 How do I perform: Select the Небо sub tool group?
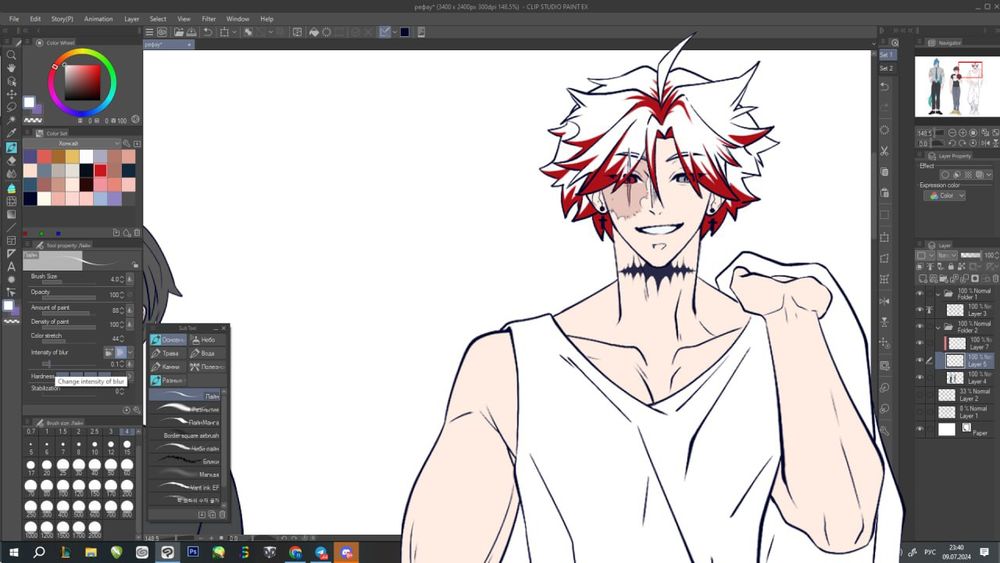click(207, 340)
